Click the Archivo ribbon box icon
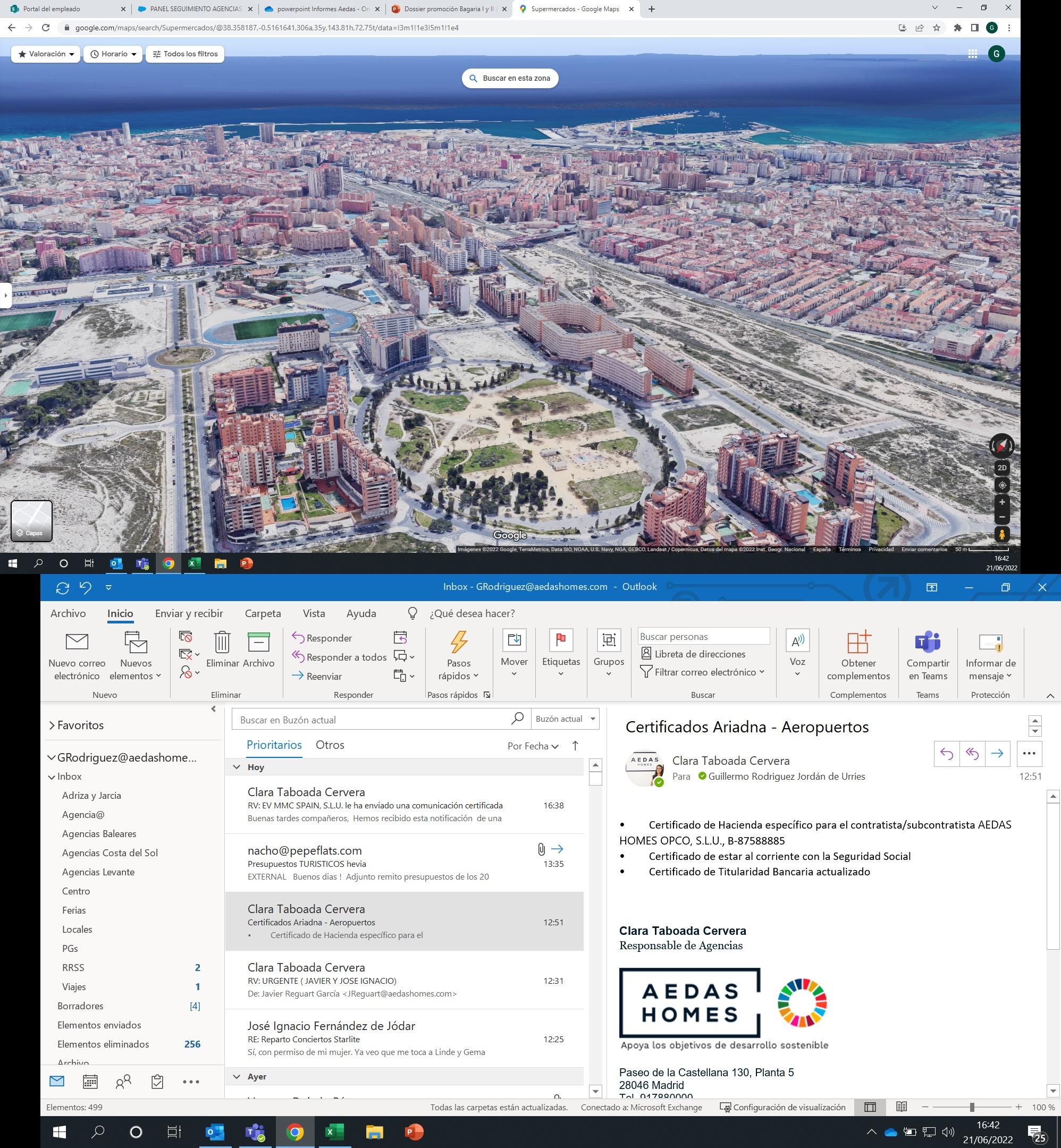The width and height of the screenshot is (1061, 1148). pyautogui.click(x=258, y=643)
